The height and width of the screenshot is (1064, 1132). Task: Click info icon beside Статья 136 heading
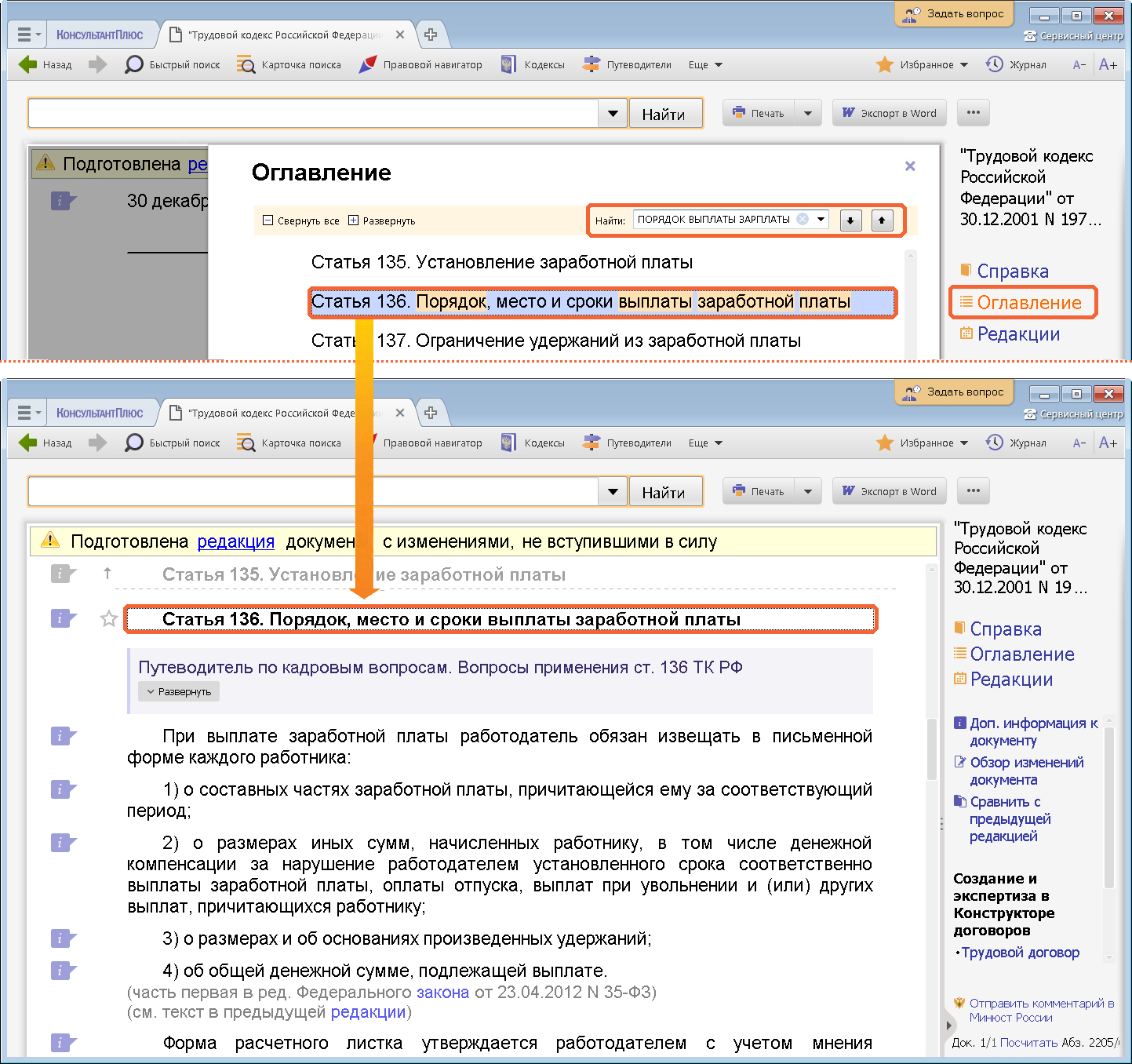(64, 618)
